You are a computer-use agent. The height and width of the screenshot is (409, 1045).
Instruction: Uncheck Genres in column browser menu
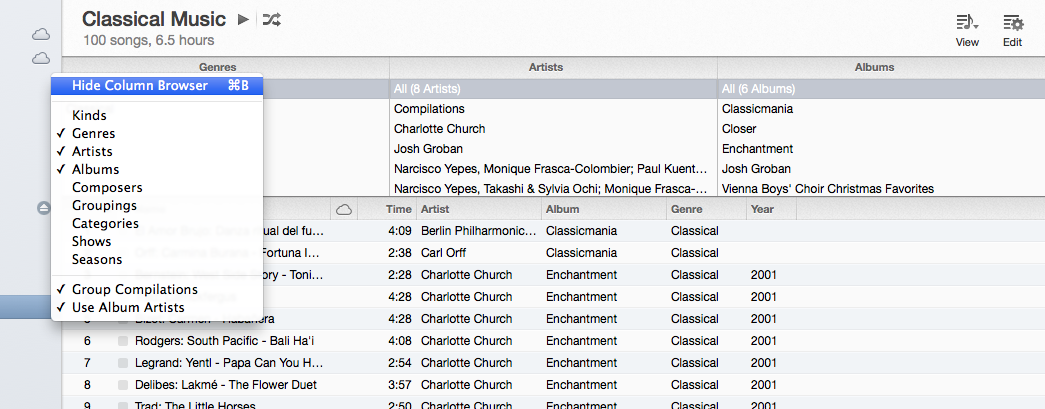(x=157, y=133)
